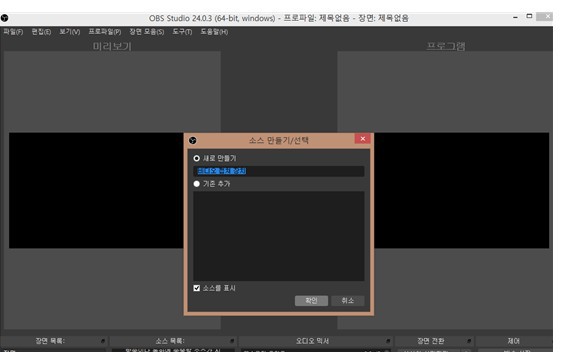Click the new source name input field
565x364 pixels.
click(x=279, y=171)
